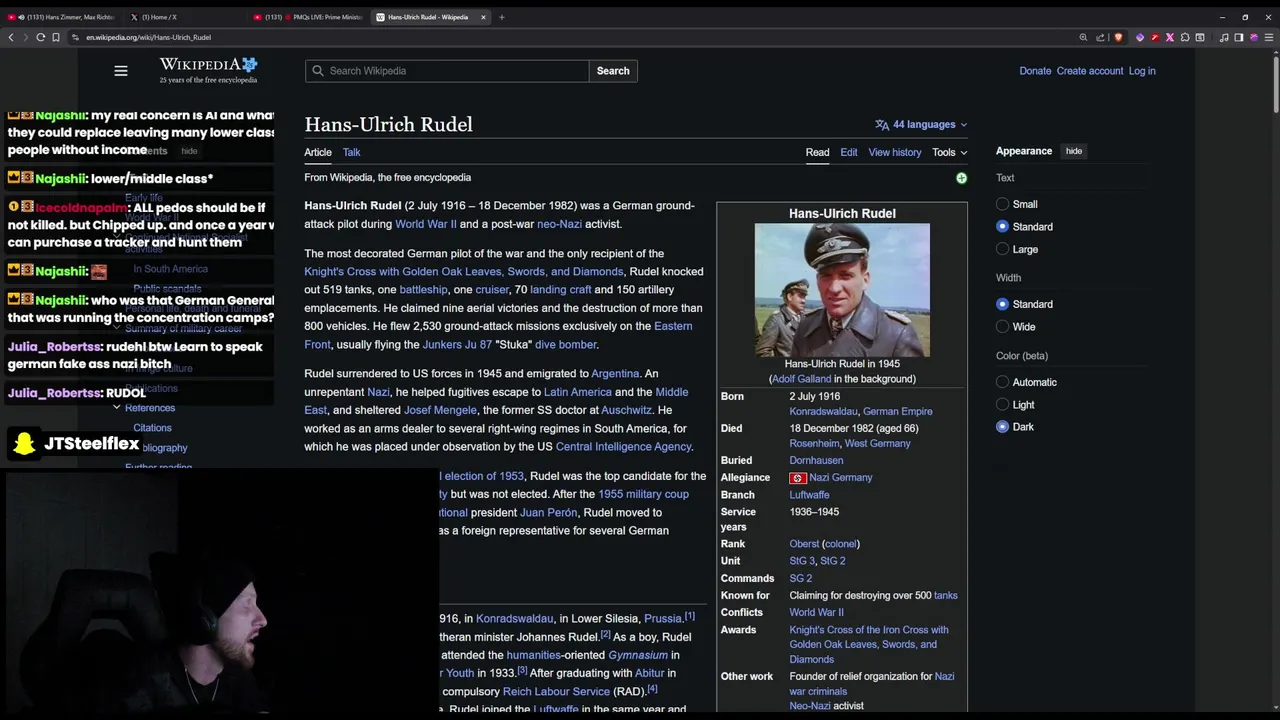Open the Brave Shields lion icon
The height and width of the screenshot is (720, 1280).
[1118, 37]
